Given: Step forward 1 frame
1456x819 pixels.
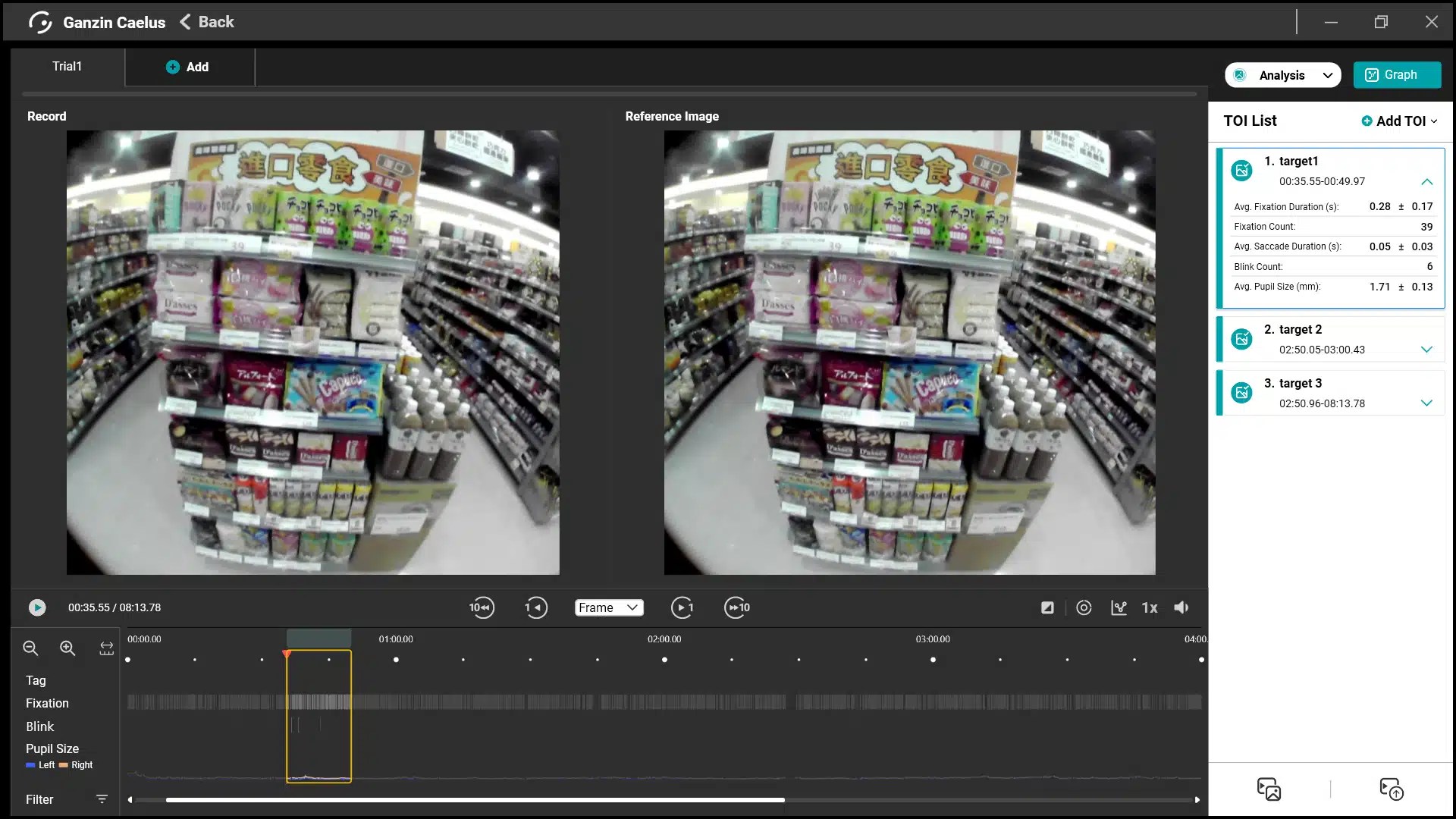Looking at the screenshot, I should click(682, 607).
